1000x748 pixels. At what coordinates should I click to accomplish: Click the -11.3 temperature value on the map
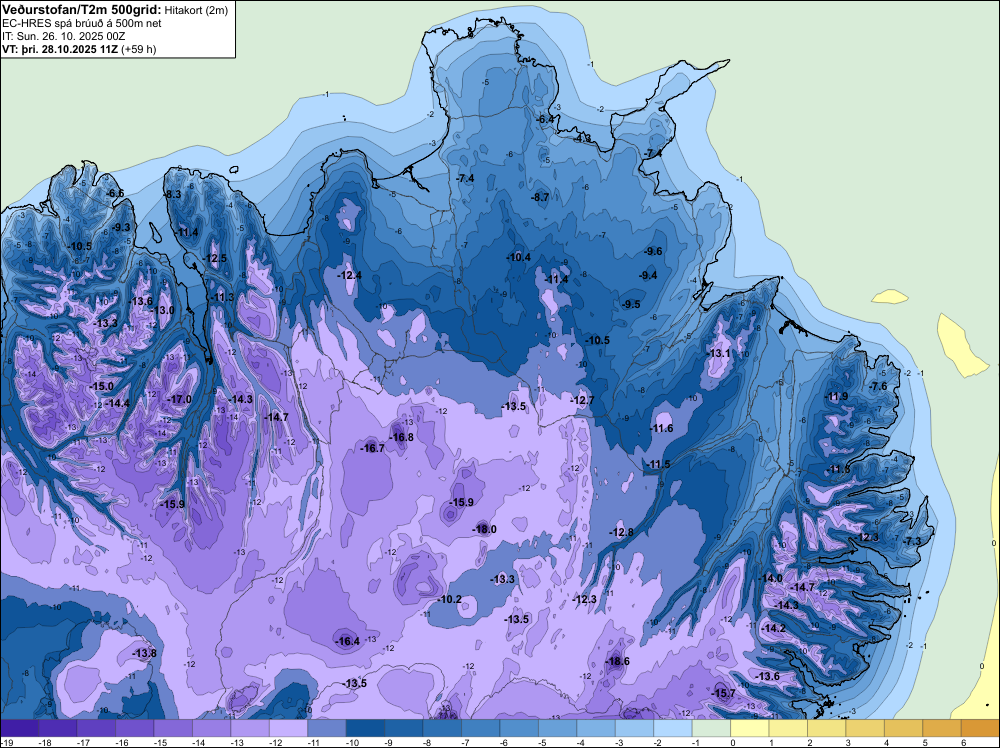(x=223, y=297)
